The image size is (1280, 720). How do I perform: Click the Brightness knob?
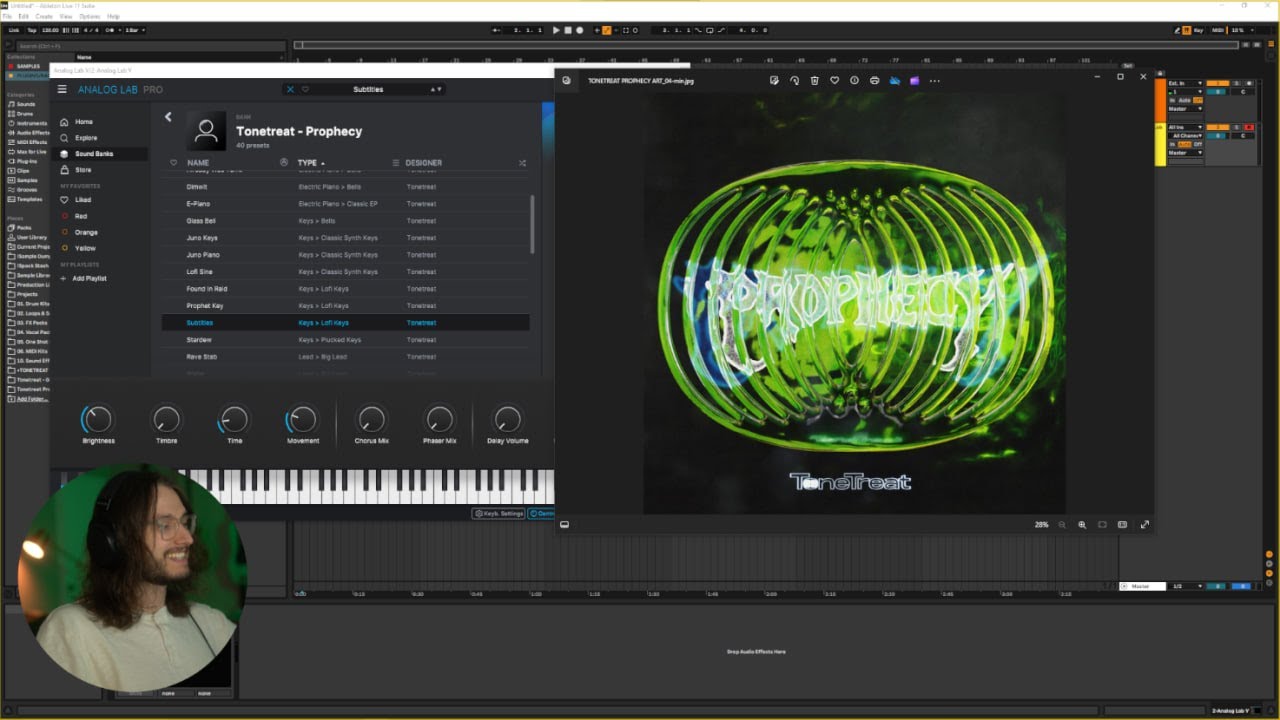98,419
